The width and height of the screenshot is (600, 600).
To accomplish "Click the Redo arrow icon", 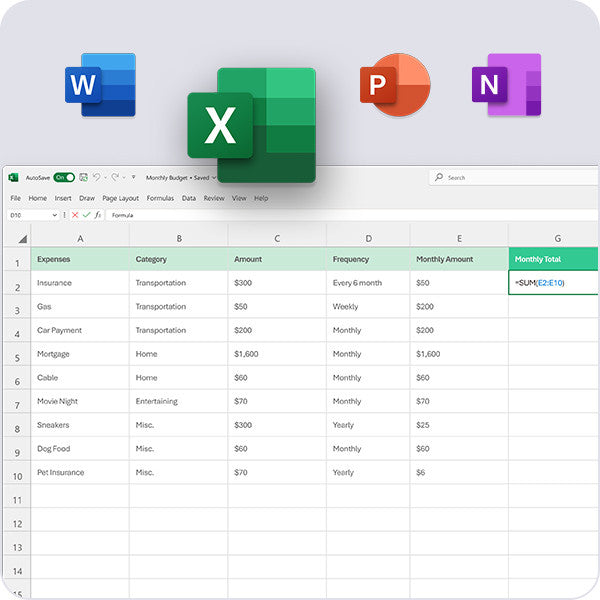I will pyautogui.click(x=116, y=178).
